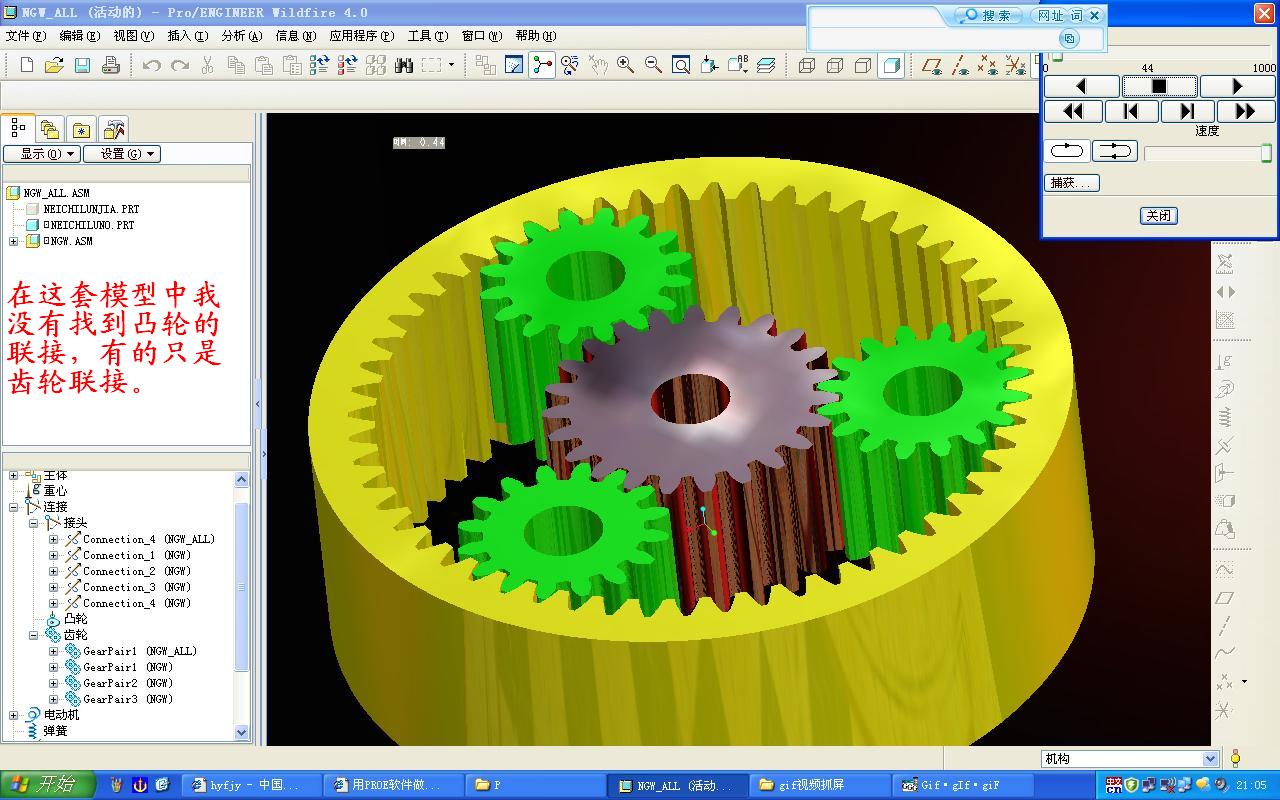This screenshot has height=800, width=1280.
Task: Repaint the screen icon
Action: 514,65
